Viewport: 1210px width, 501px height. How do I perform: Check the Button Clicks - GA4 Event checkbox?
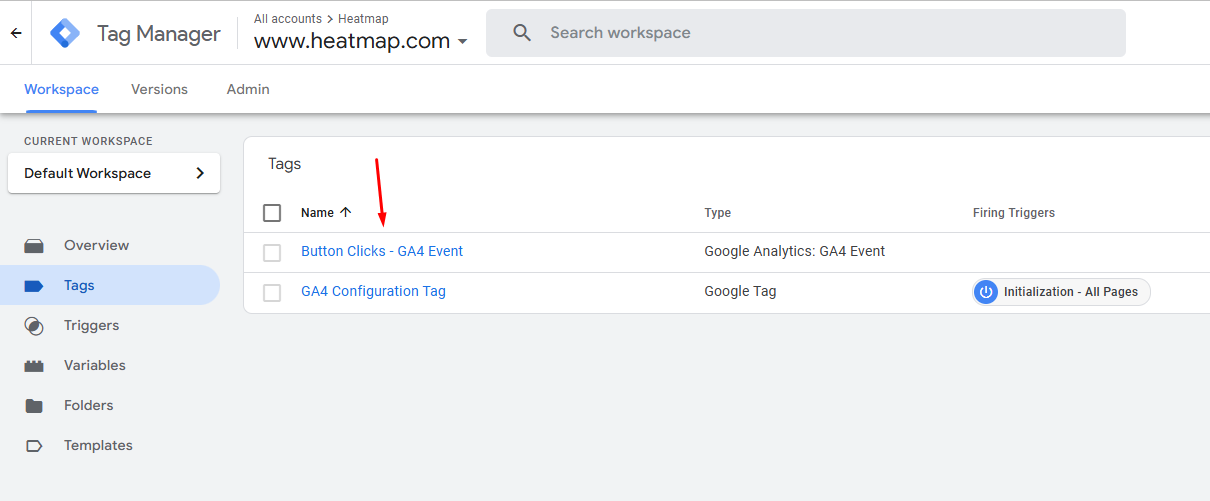coord(272,253)
